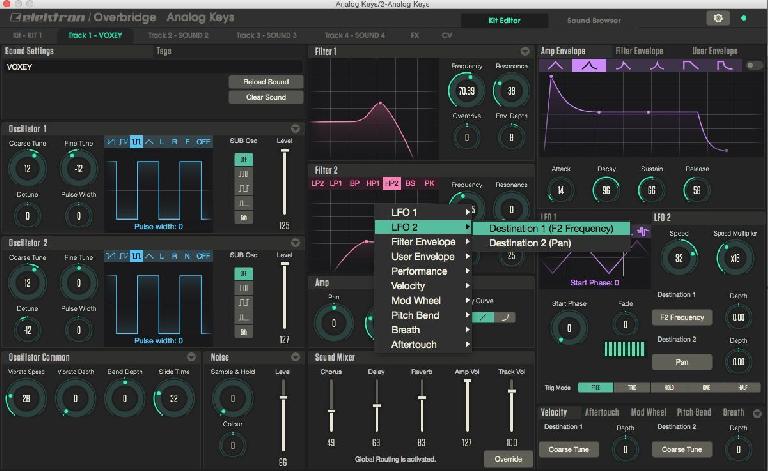Set LFO Trig Mode to FRE

(596, 387)
